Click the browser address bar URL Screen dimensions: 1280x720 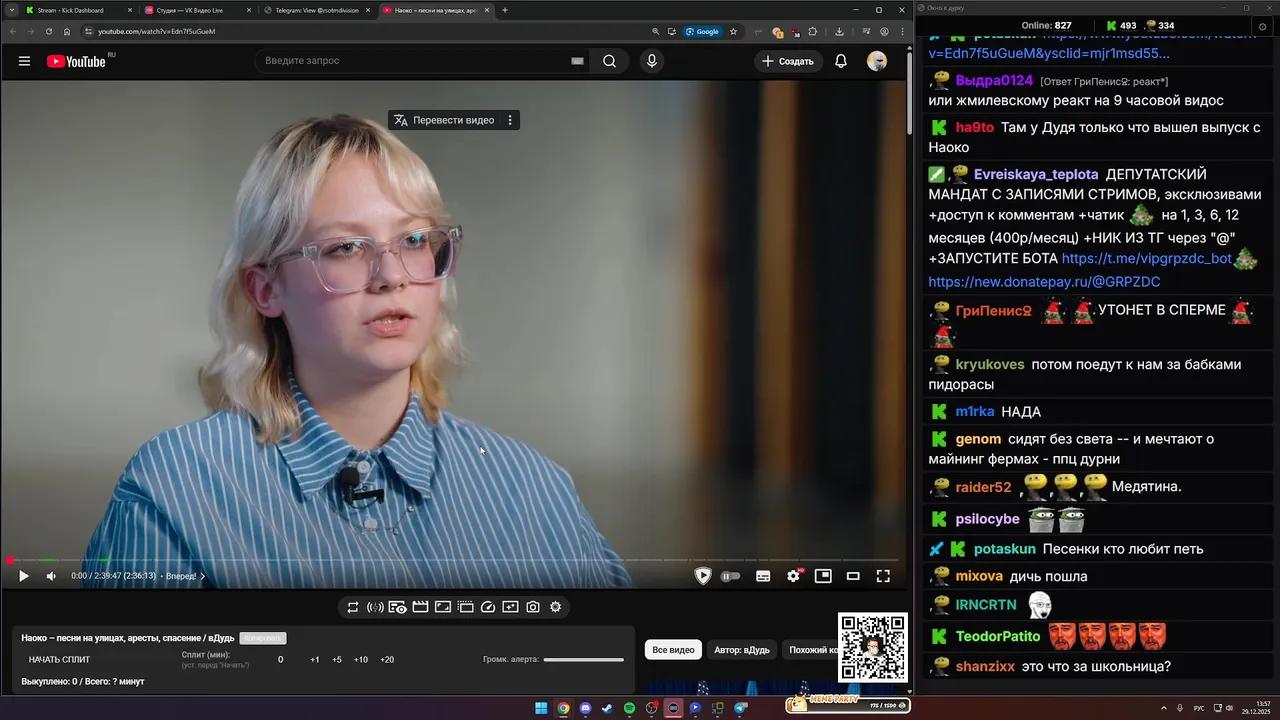click(x=156, y=31)
